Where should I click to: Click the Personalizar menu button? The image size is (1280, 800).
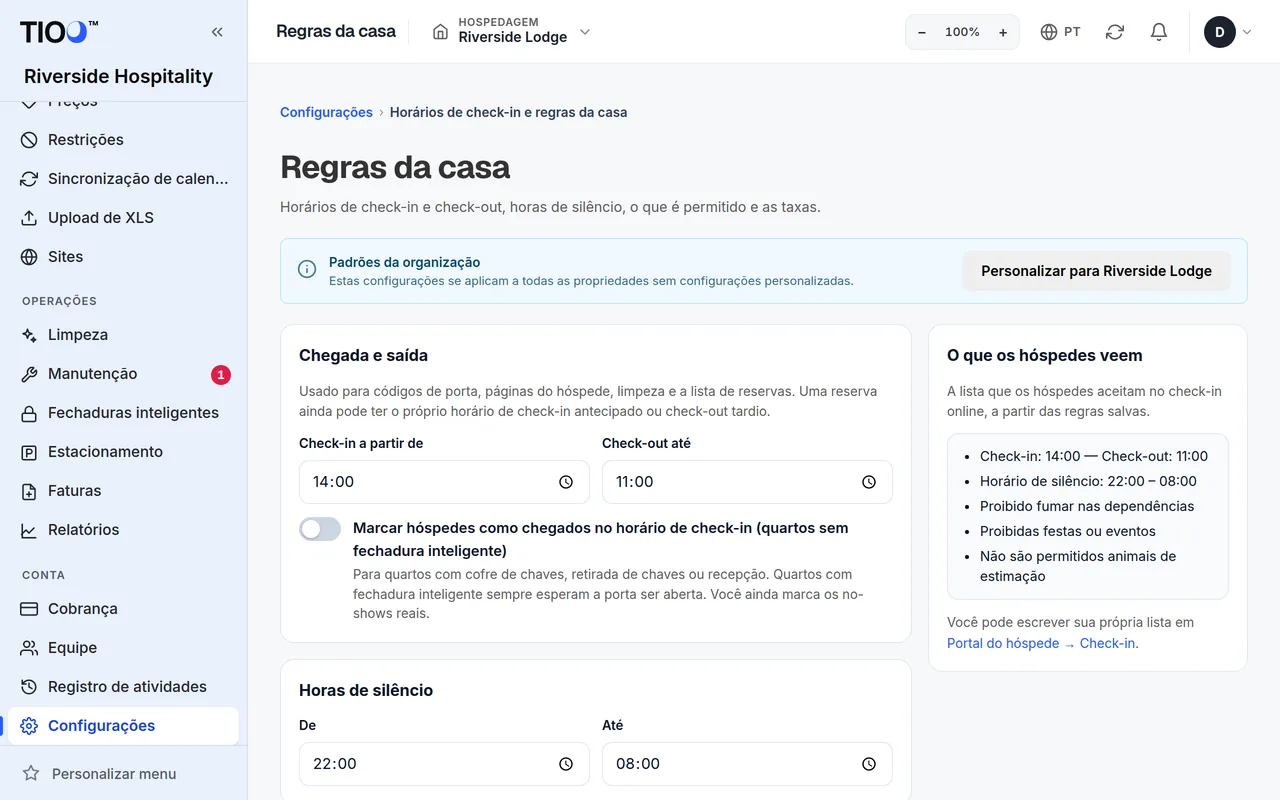click(124, 773)
